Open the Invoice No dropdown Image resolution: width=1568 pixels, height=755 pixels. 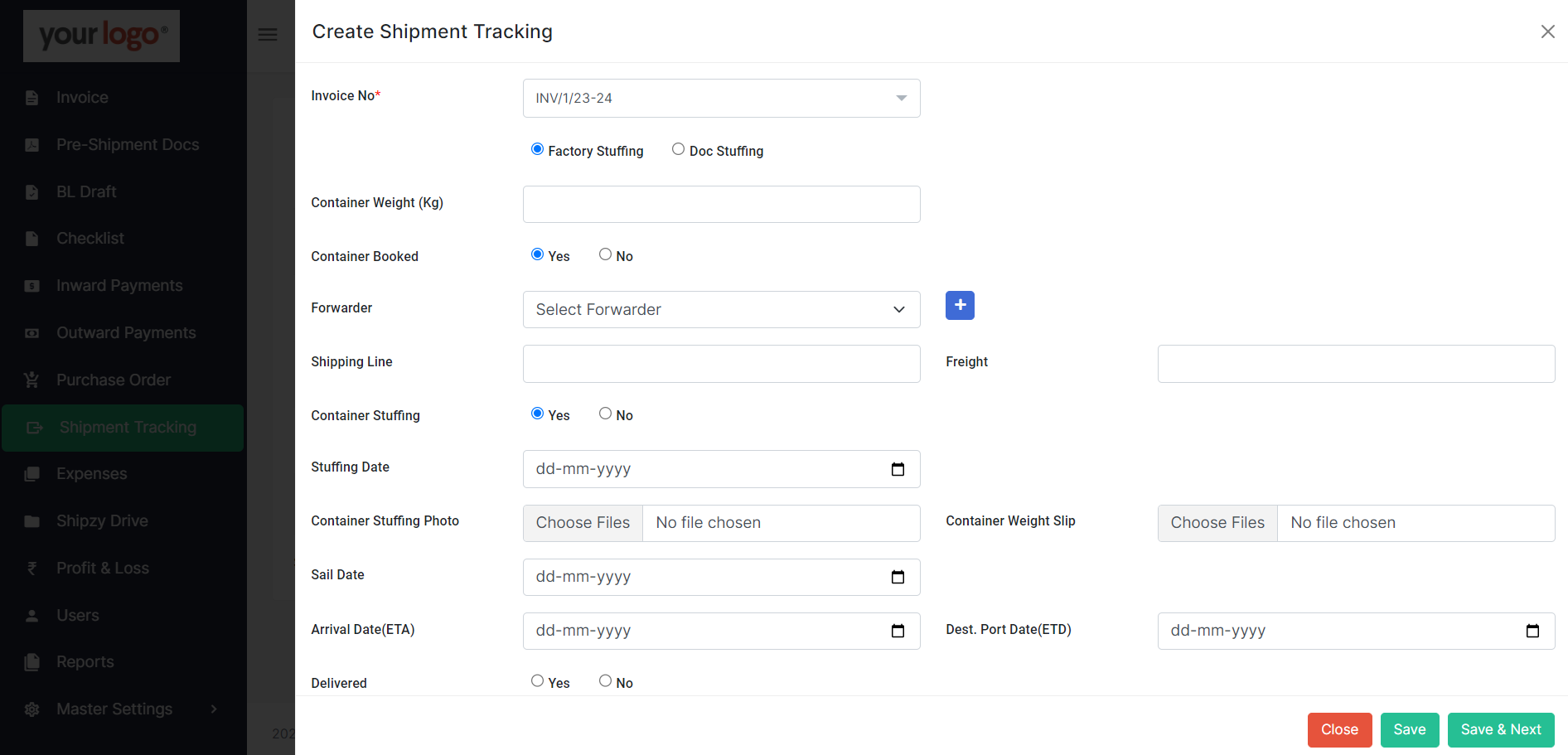(721, 99)
